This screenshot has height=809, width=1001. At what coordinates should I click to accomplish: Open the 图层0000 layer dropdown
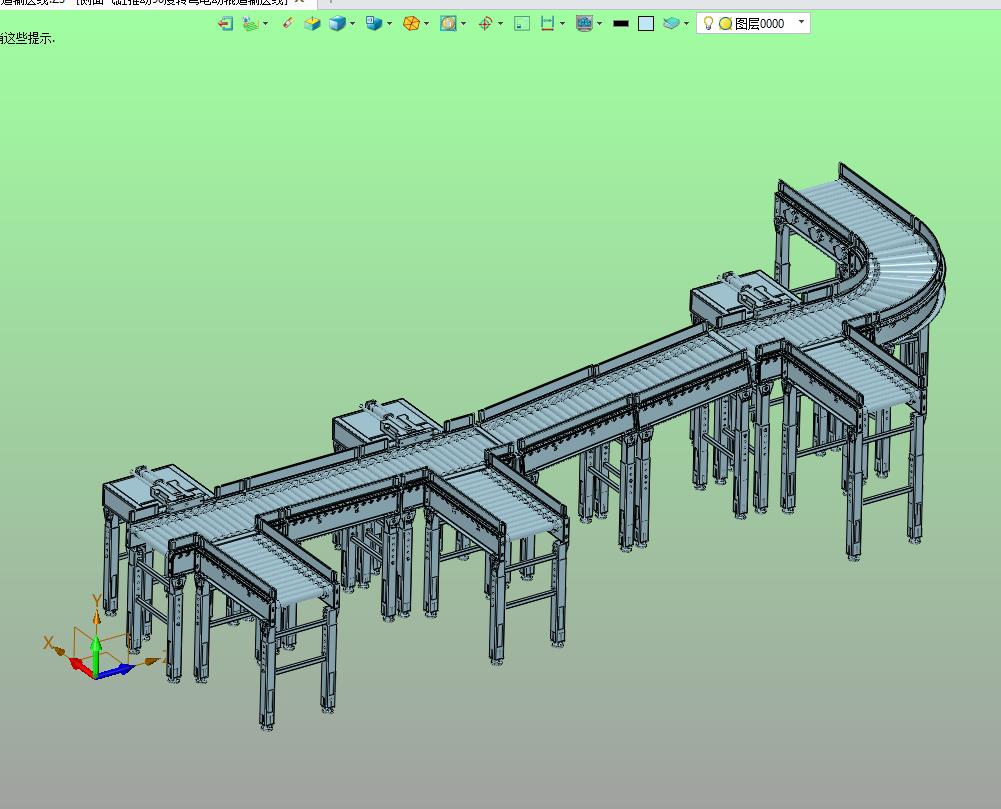(x=801, y=22)
